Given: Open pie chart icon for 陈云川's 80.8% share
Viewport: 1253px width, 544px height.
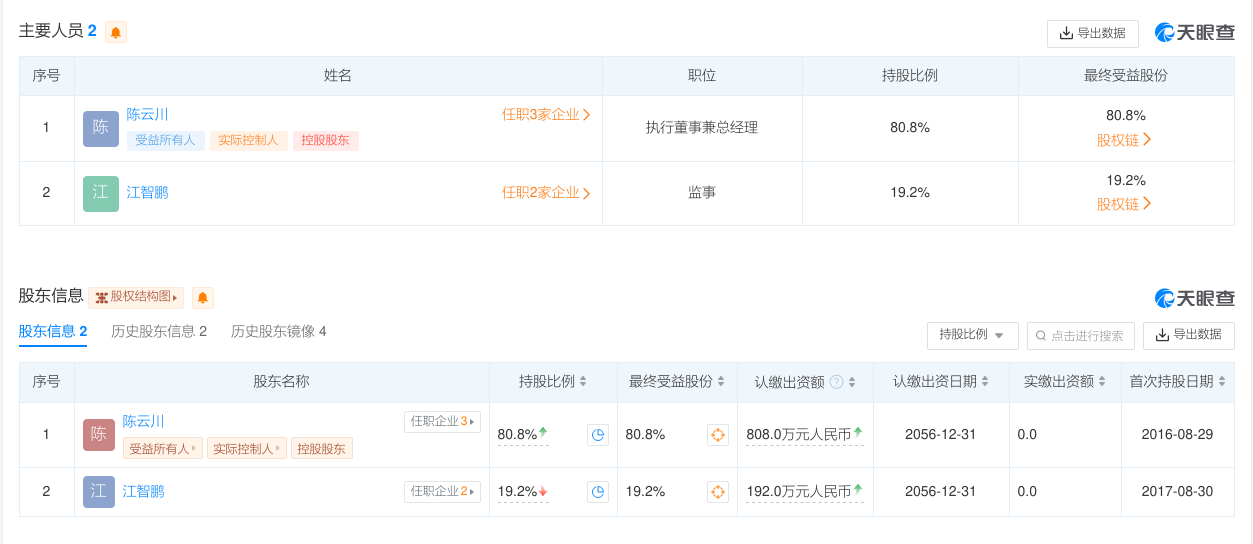Looking at the screenshot, I should click(x=598, y=434).
